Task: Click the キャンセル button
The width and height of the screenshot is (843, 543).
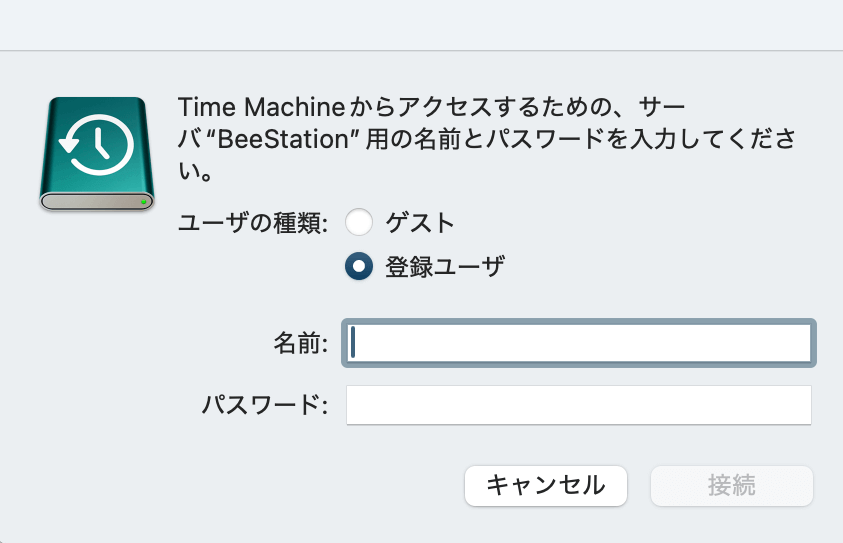Action: [546, 485]
